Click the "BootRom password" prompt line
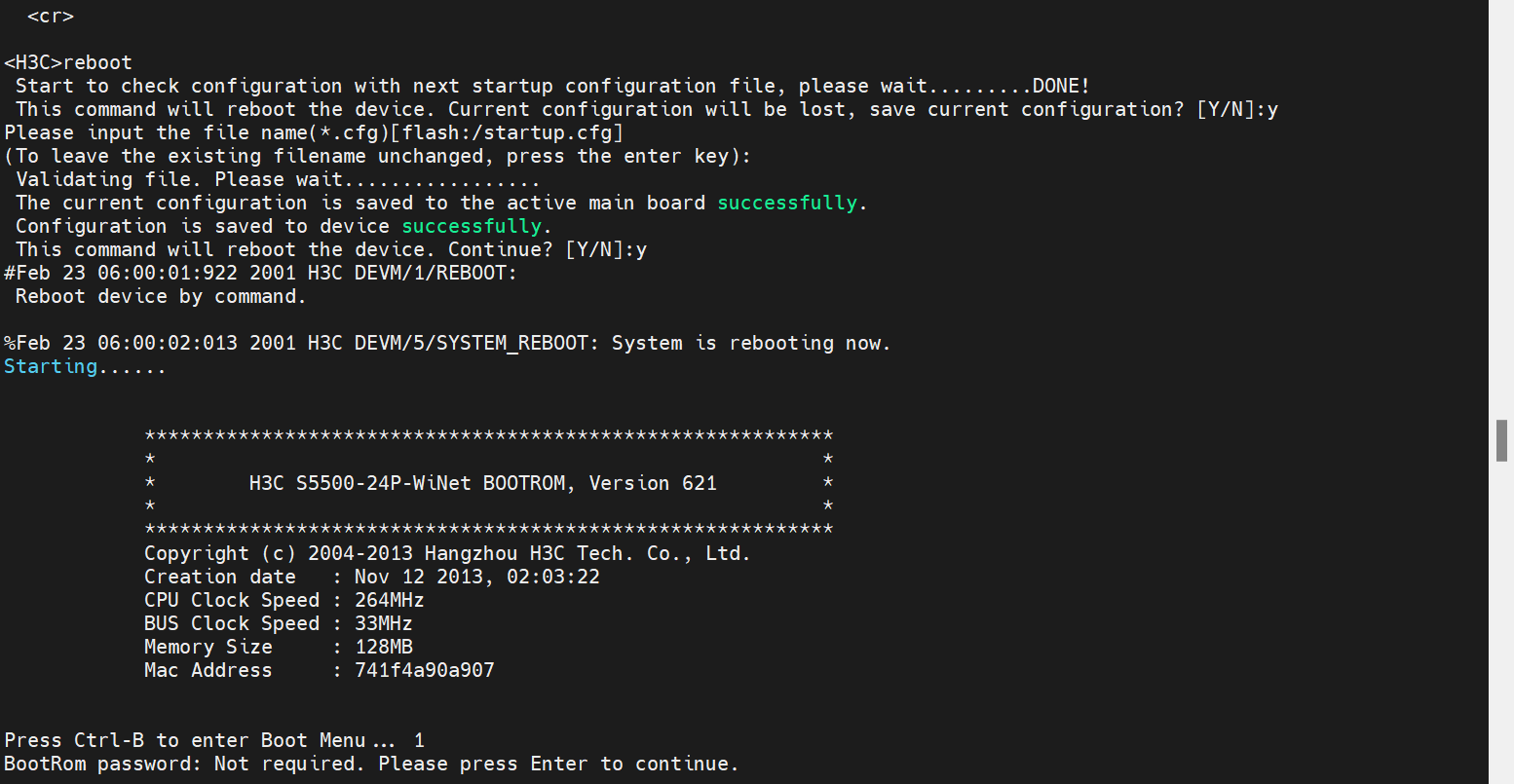This screenshot has height=784, width=1514. click(370, 765)
